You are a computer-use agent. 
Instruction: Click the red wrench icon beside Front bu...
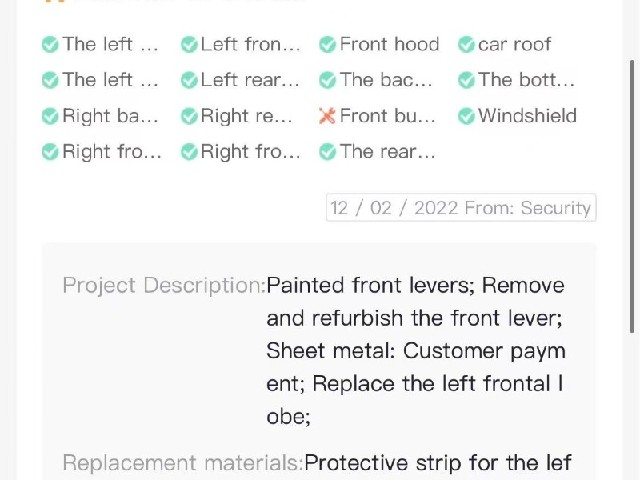[327, 116]
